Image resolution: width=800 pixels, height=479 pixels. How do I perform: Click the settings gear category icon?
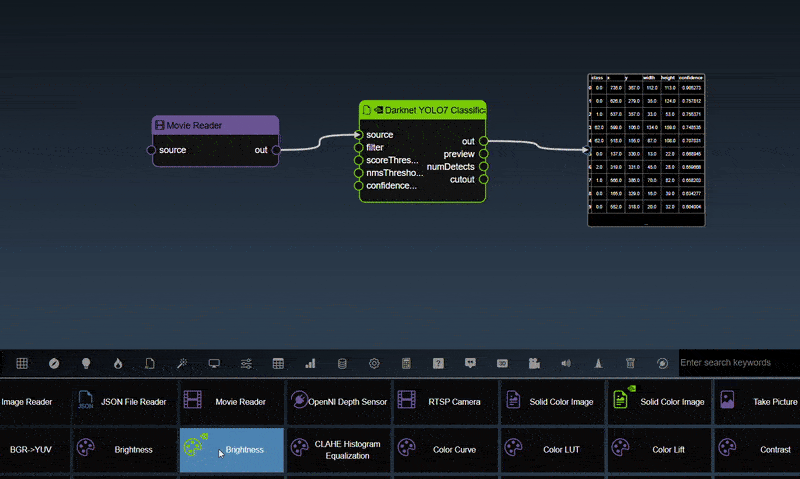coord(374,363)
